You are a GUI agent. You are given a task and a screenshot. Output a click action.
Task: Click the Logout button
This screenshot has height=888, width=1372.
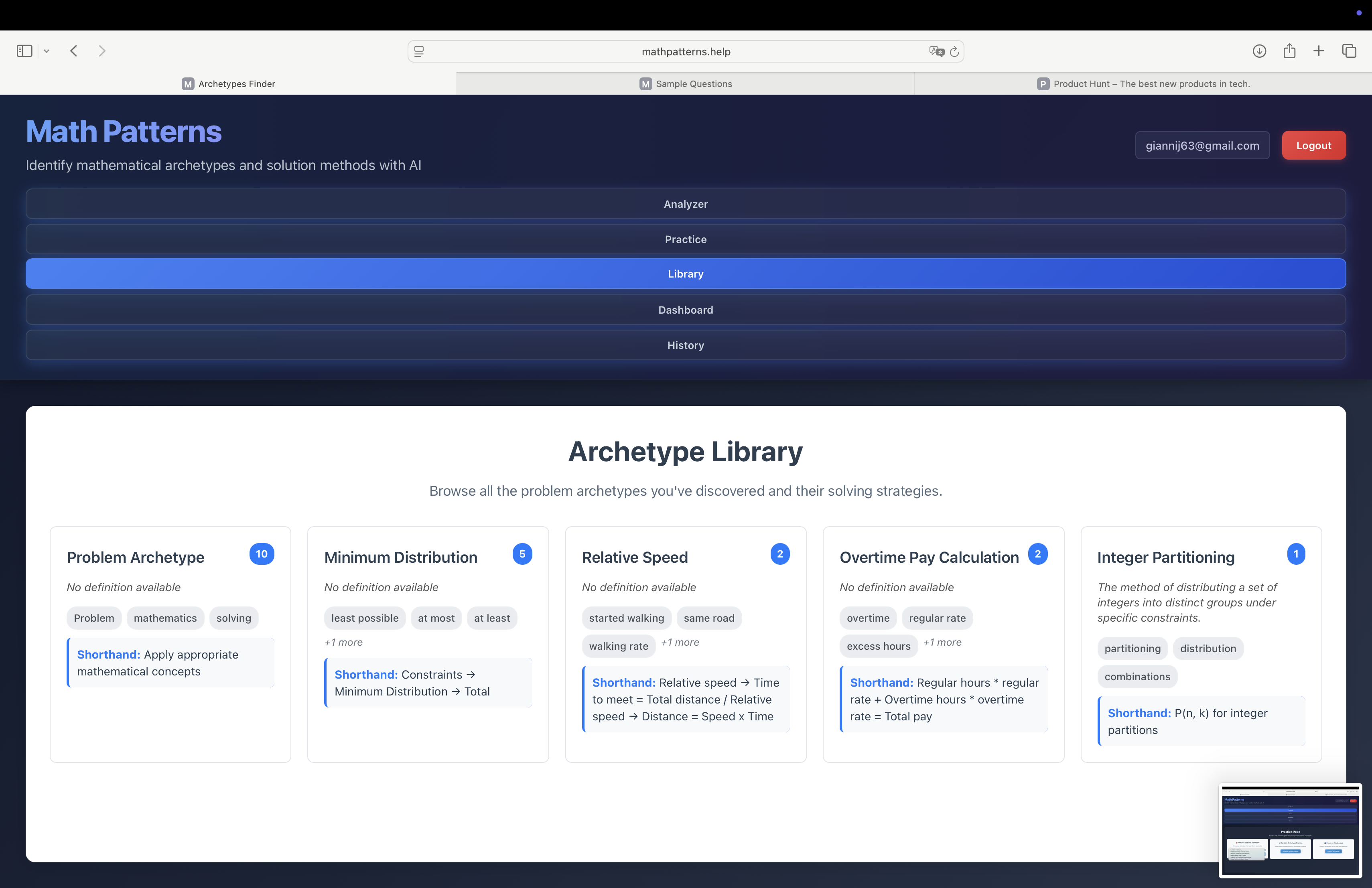[1313, 145]
